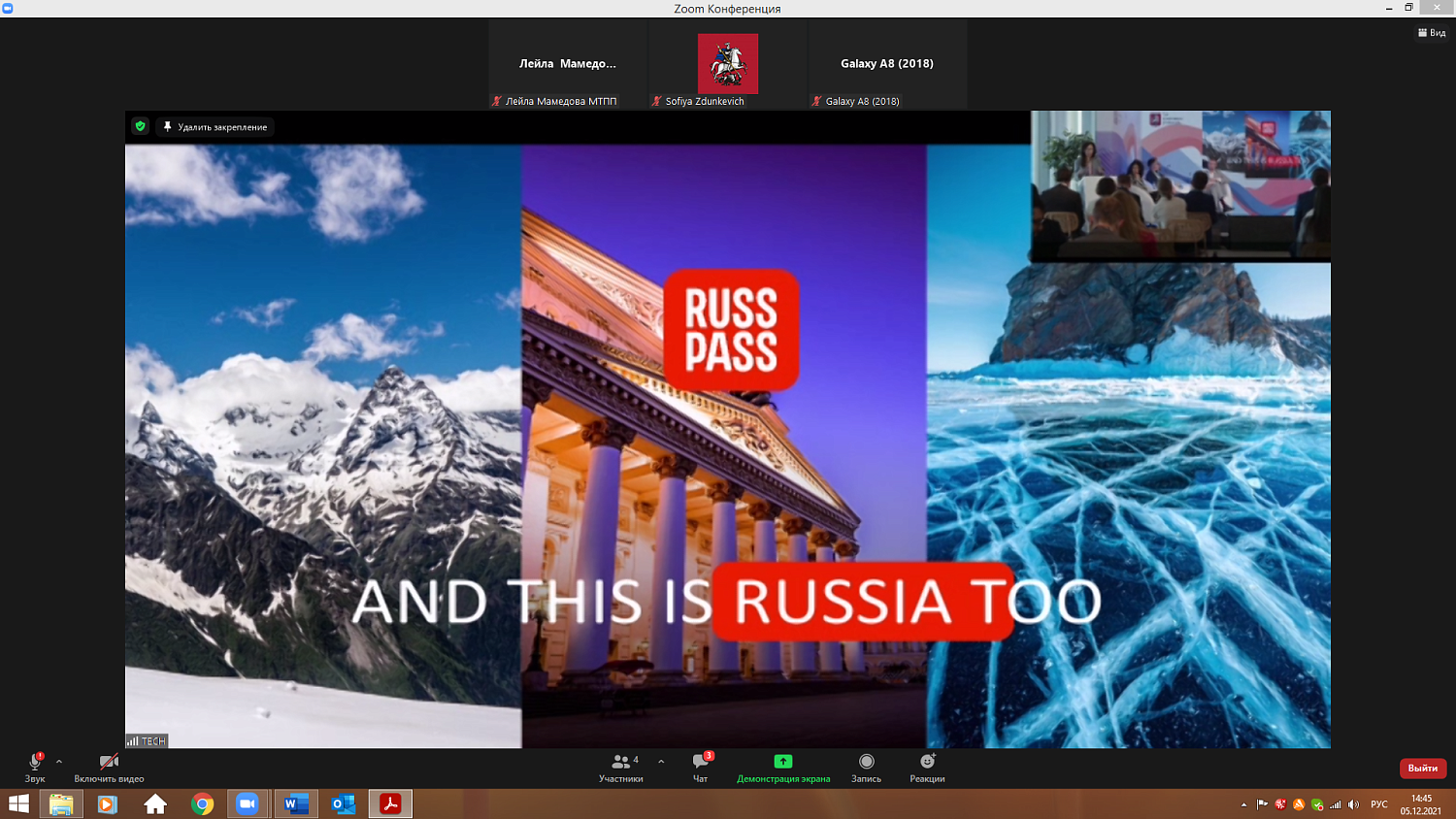The image size is (1456, 819).
Task: Switch to the Zoom taskbar icon
Action: [248, 803]
